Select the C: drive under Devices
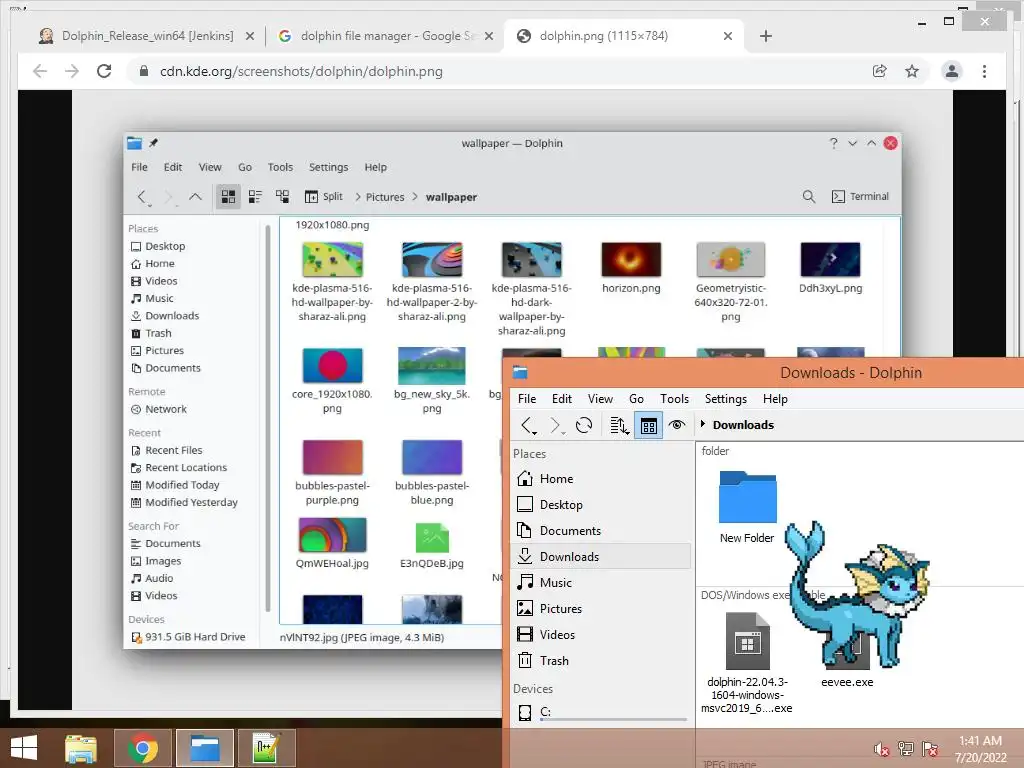Viewport: 1024px width, 768px height. (x=601, y=712)
